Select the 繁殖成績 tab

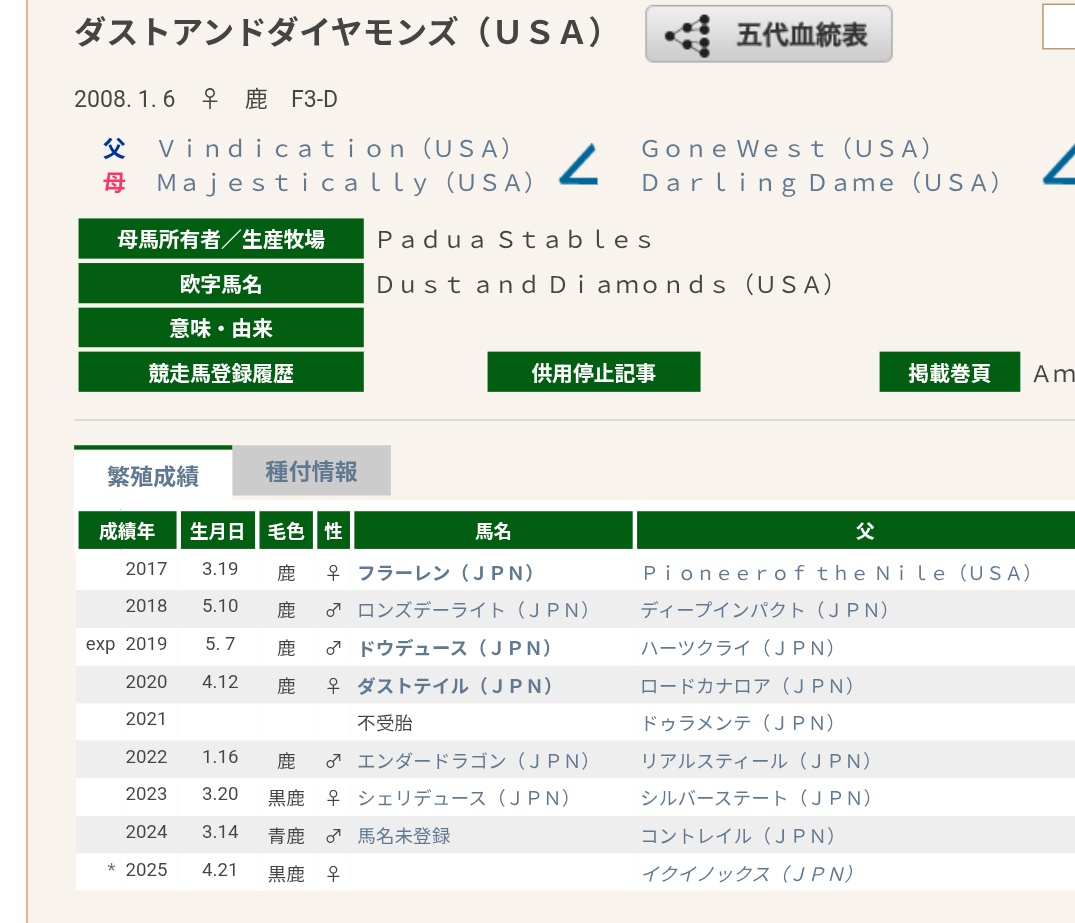pyautogui.click(x=153, y=475)
